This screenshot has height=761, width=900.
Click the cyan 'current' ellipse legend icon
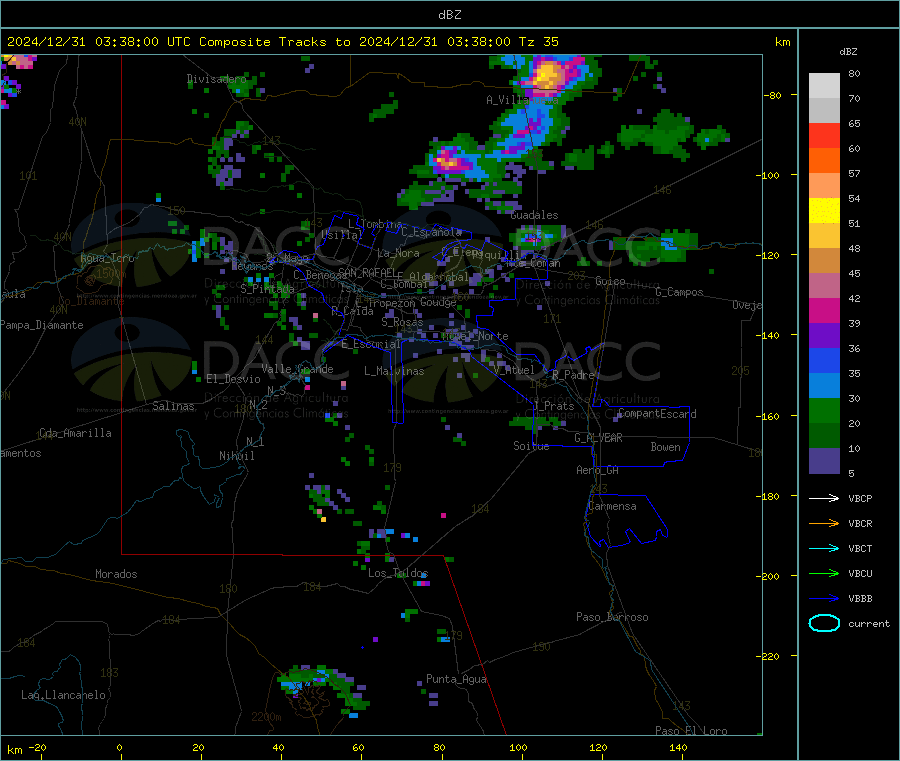pyautogui.click(x=824, y=623)
